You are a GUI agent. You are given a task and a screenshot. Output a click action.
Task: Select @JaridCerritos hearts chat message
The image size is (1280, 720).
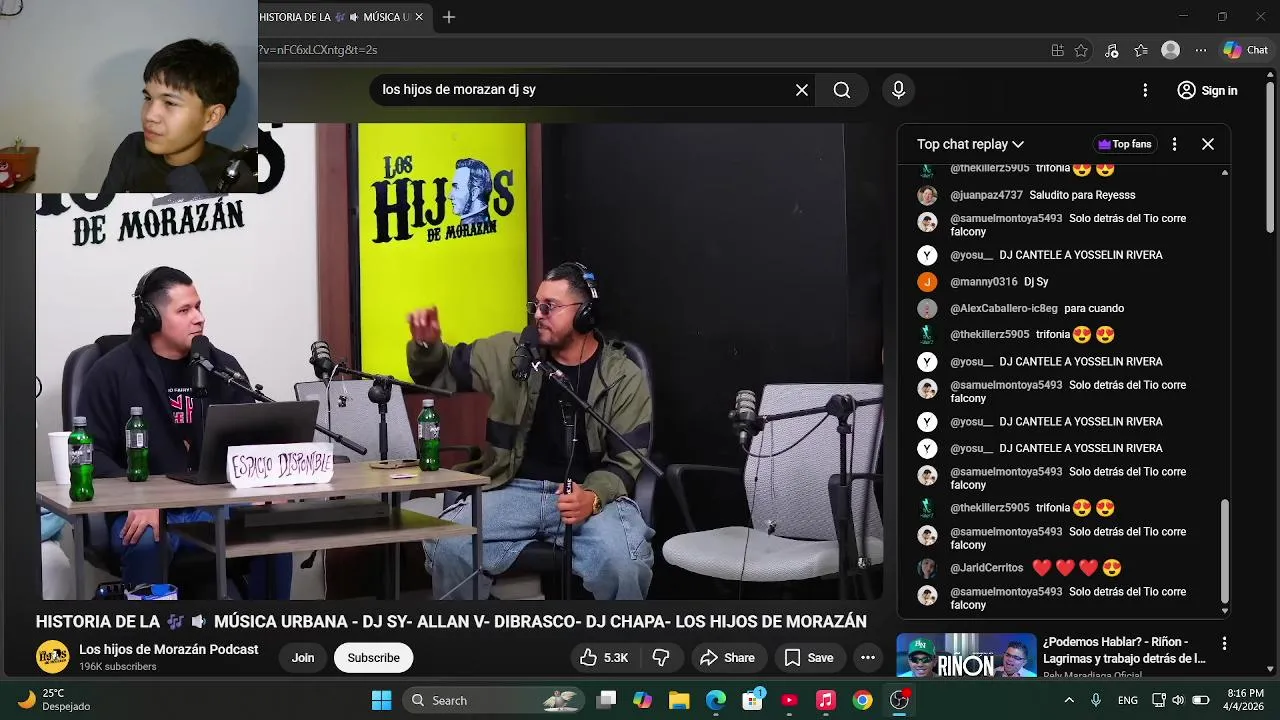click(1036, 568)
